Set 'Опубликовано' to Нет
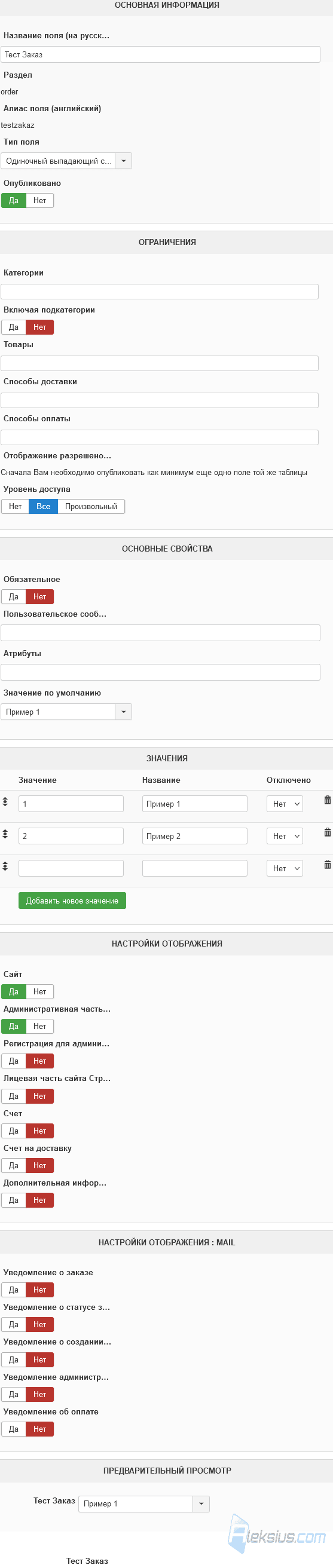Image resolution: width=333 pixels, height=1568 pixels. click(x=39, y=200)
